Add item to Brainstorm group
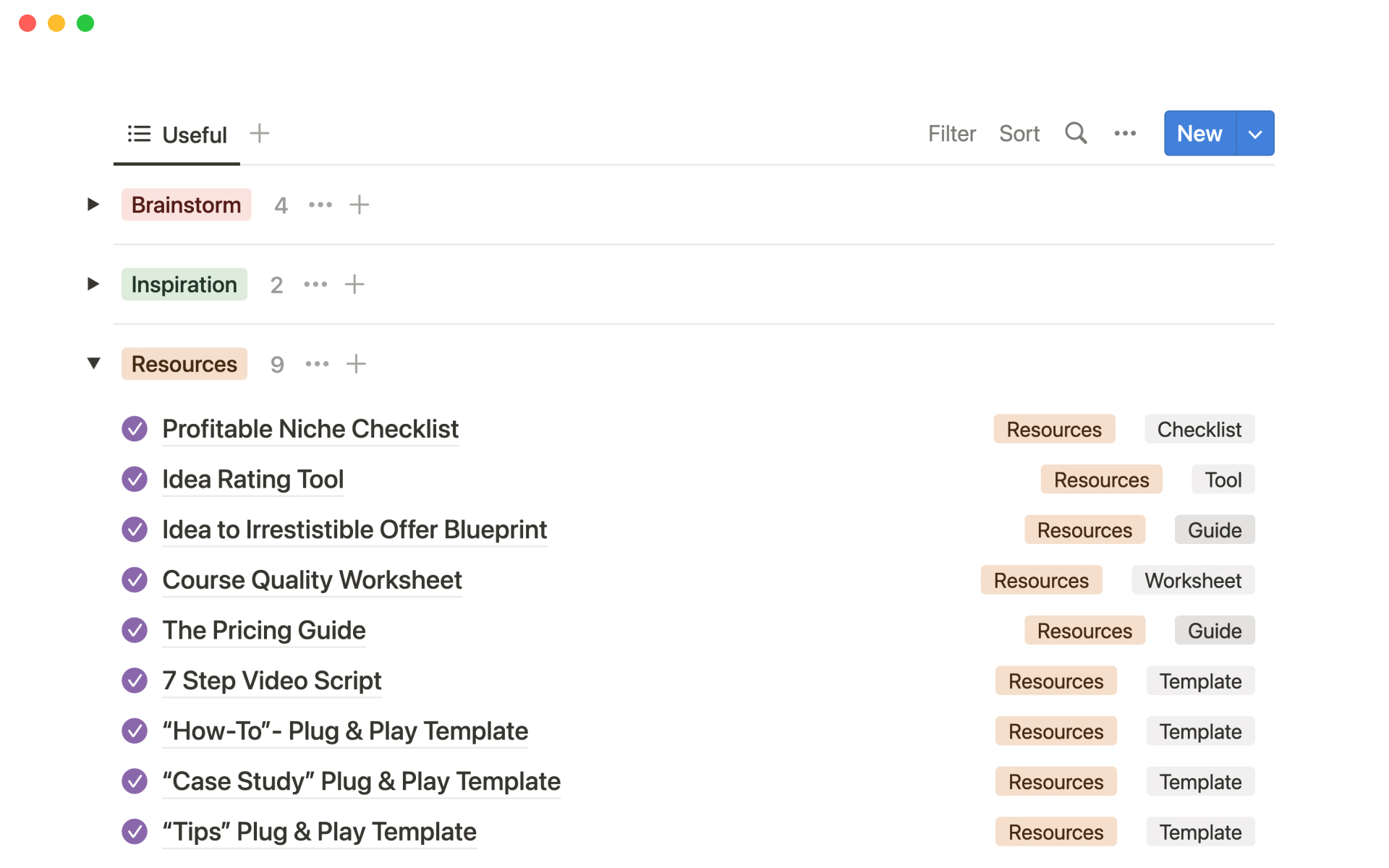The width and height of the screenshot is (1389, 868). pos(360,205)
